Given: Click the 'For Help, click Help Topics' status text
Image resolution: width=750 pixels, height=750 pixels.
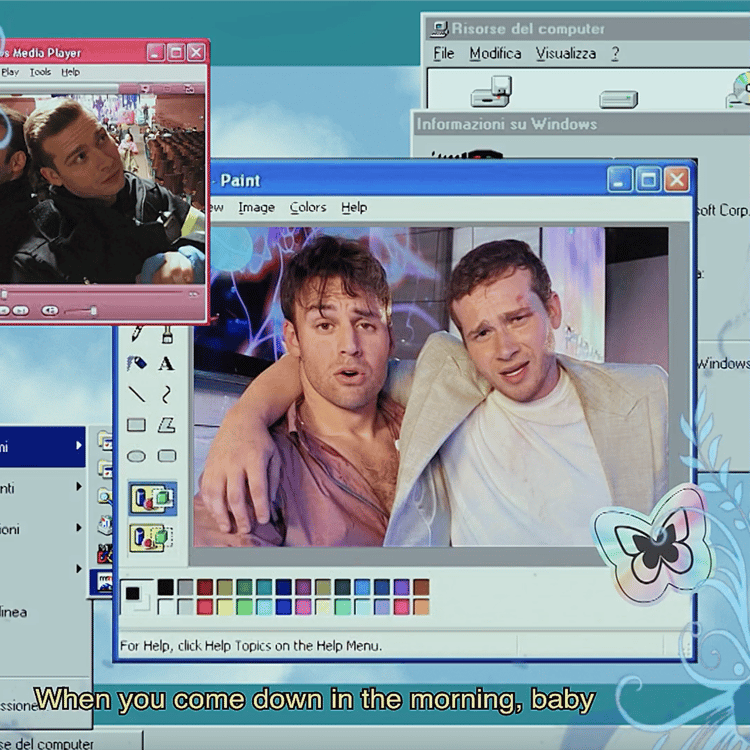Looking at the screenshot, I should (x=251, y=646).
